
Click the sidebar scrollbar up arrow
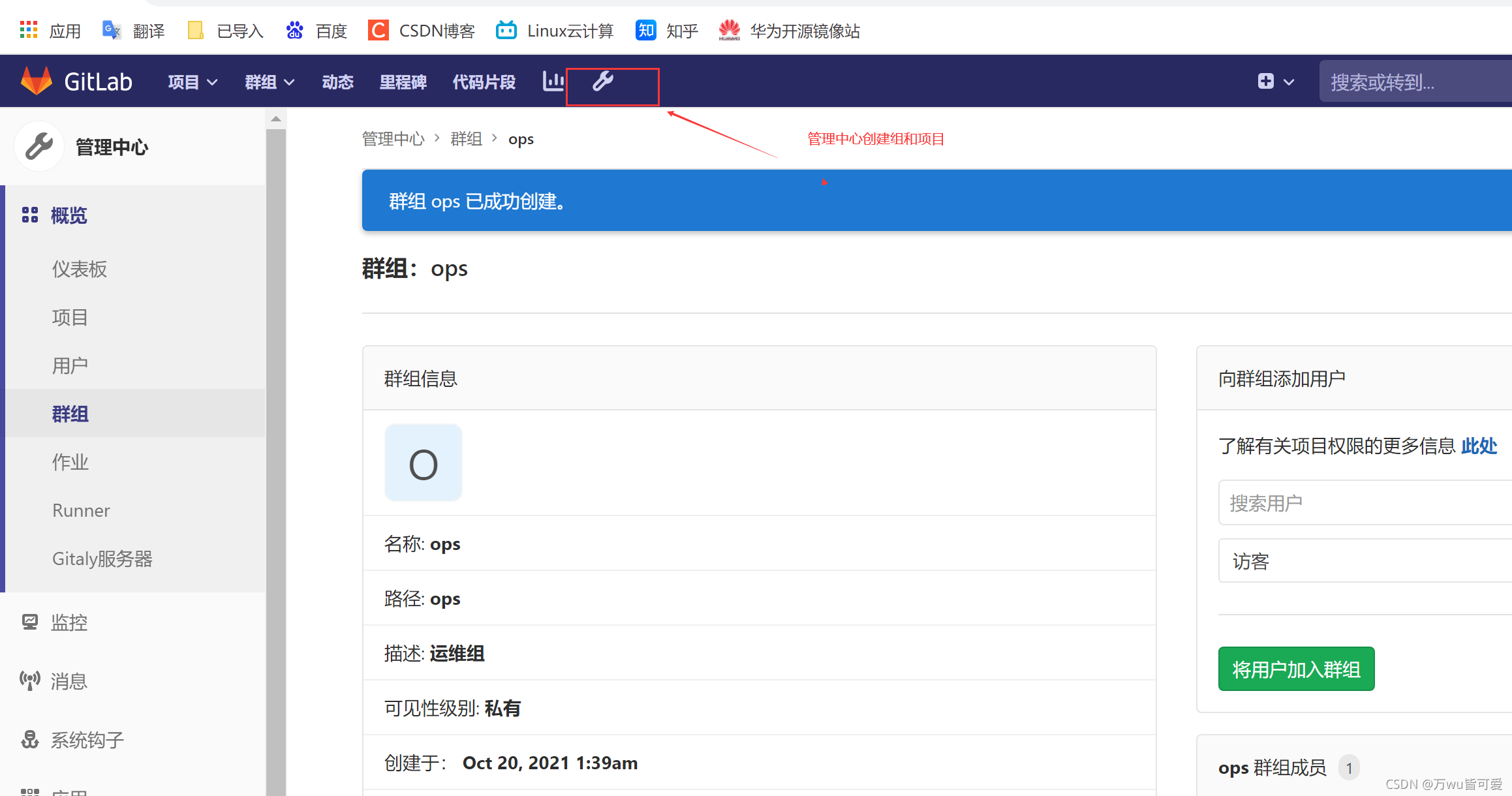pos(276,119)
